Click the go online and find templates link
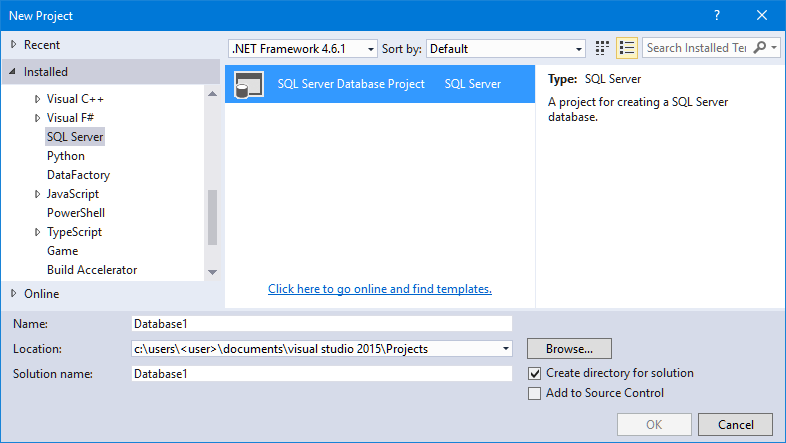Screen dimensions: 786x443 tap(379, 289)
